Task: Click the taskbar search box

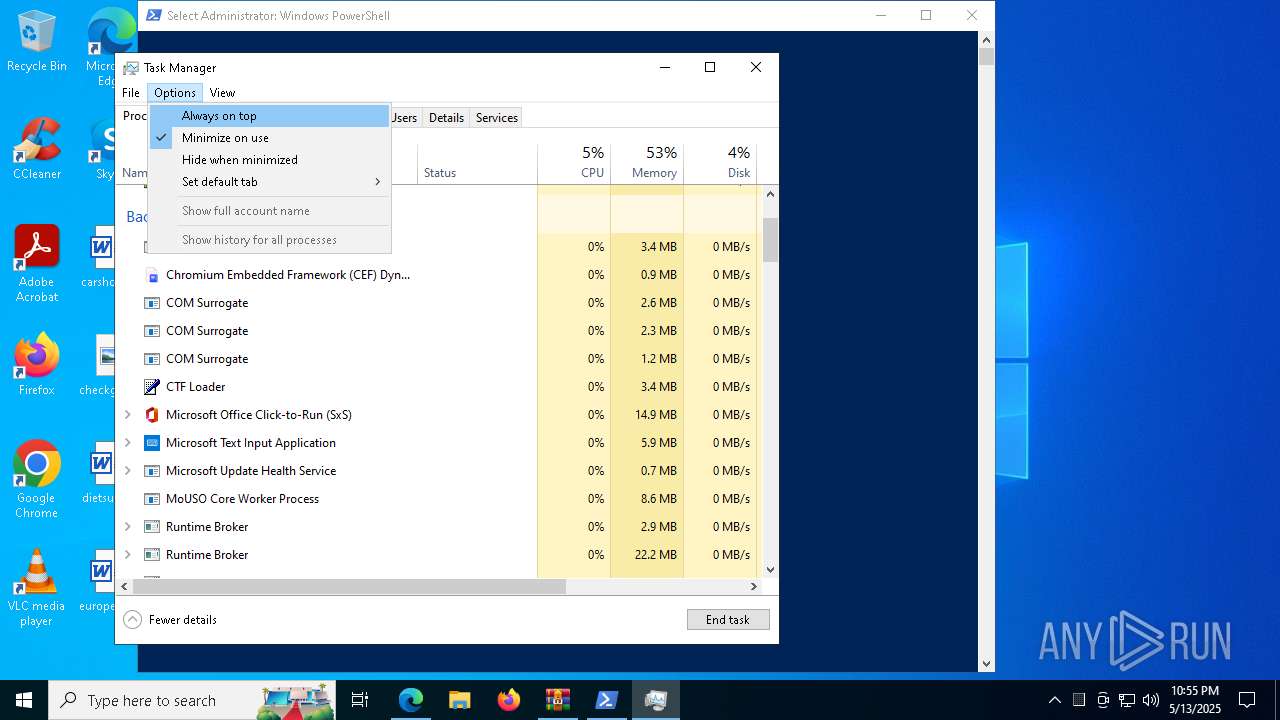Action: coord(192,700)
